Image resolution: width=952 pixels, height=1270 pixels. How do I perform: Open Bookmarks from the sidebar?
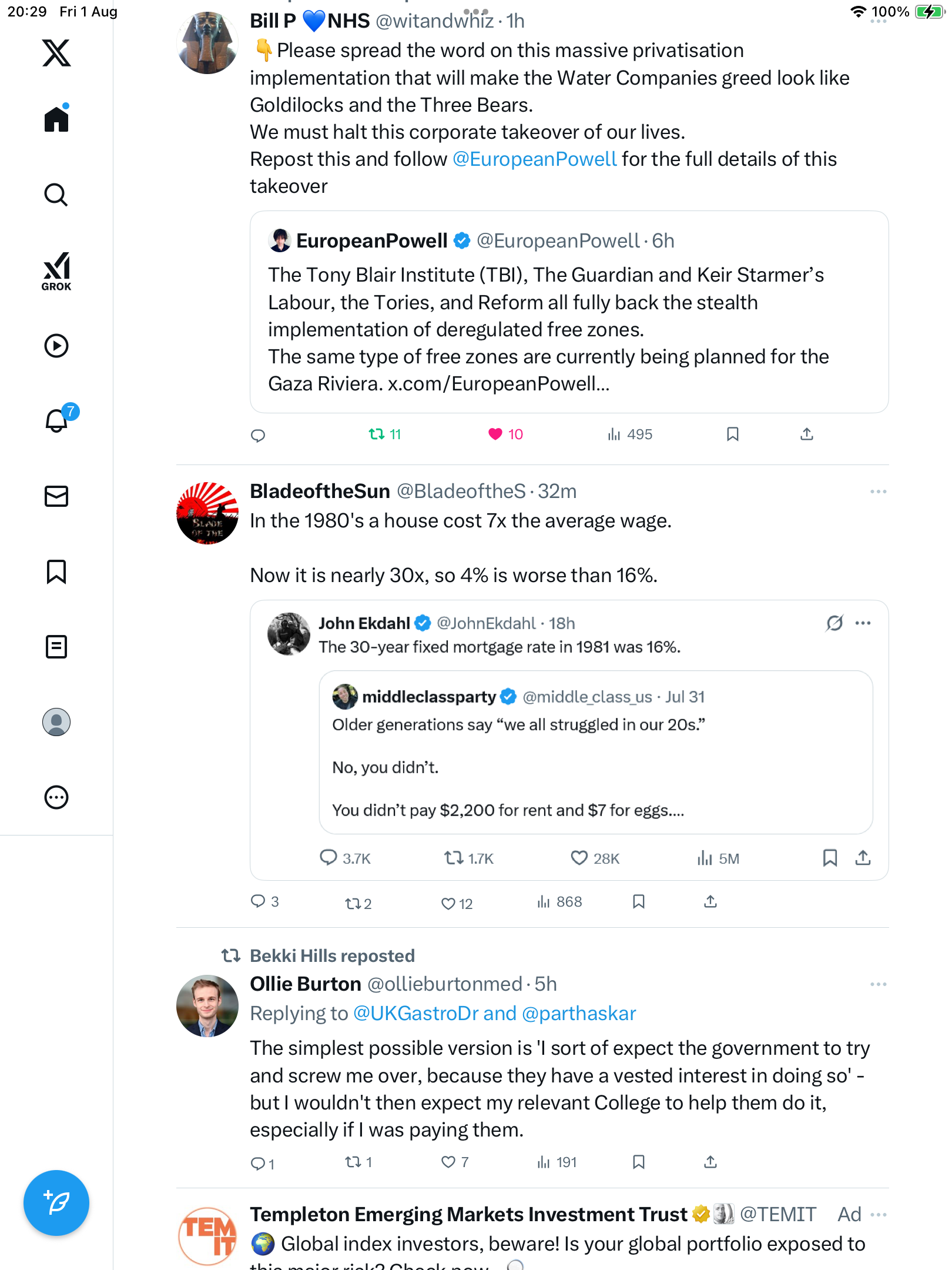(56, 571)
